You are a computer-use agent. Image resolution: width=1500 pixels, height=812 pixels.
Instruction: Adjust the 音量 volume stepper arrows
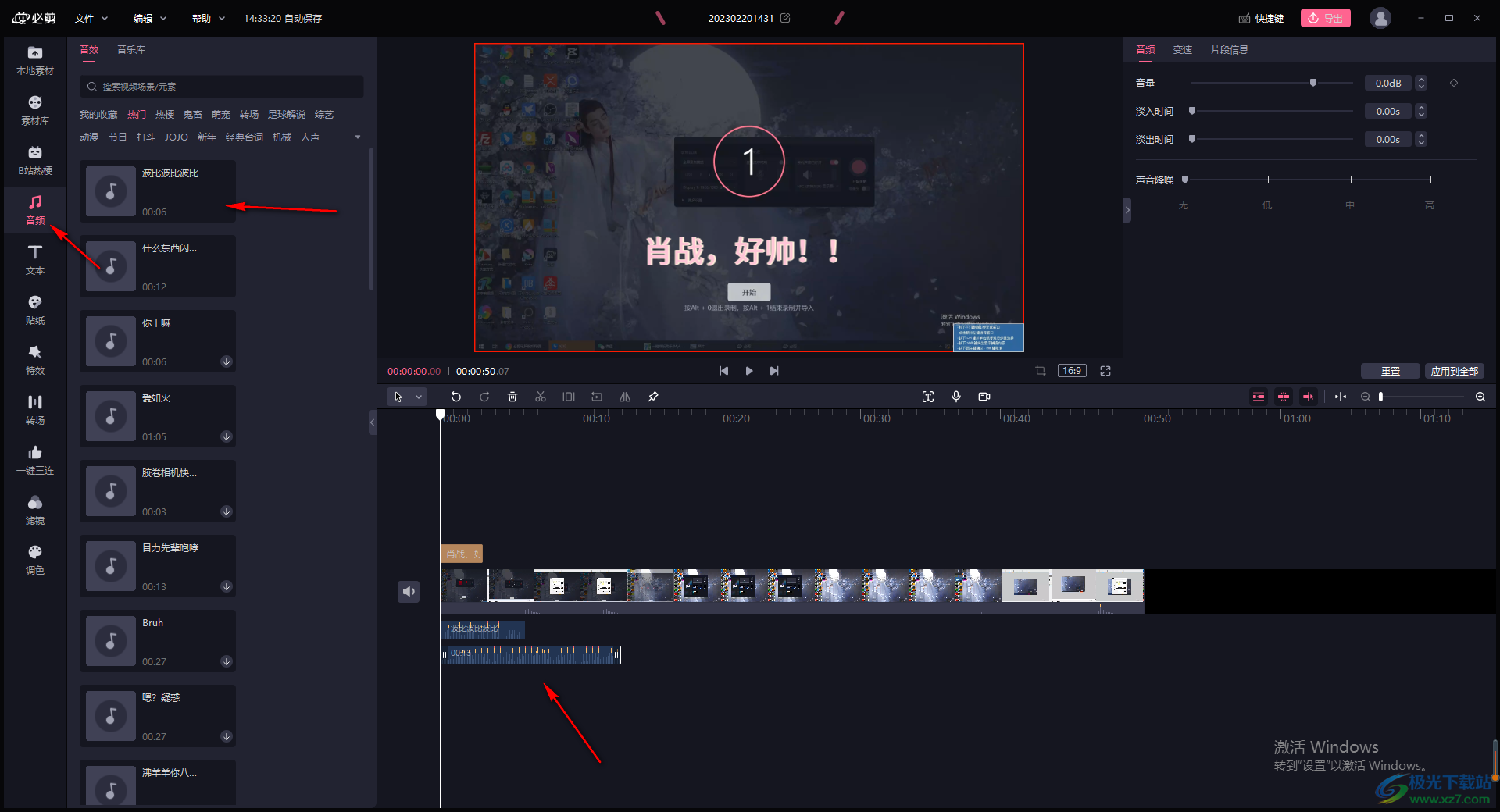click(x=1421, y=83)
